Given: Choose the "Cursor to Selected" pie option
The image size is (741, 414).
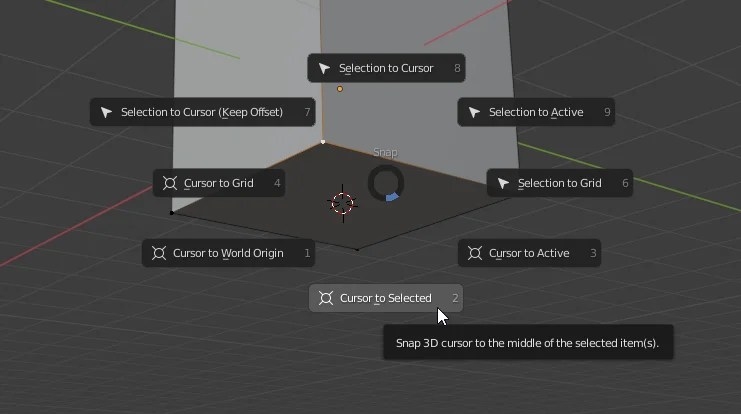Looking at the screenshot, I should click(385, 298).
